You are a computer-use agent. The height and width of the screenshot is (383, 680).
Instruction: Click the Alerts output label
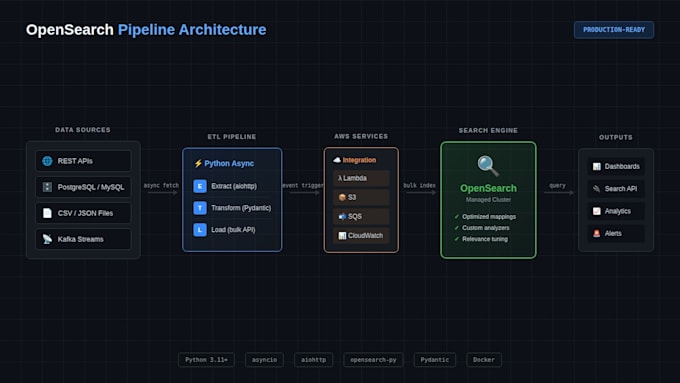pyautogui.click(x=613, y=233)
